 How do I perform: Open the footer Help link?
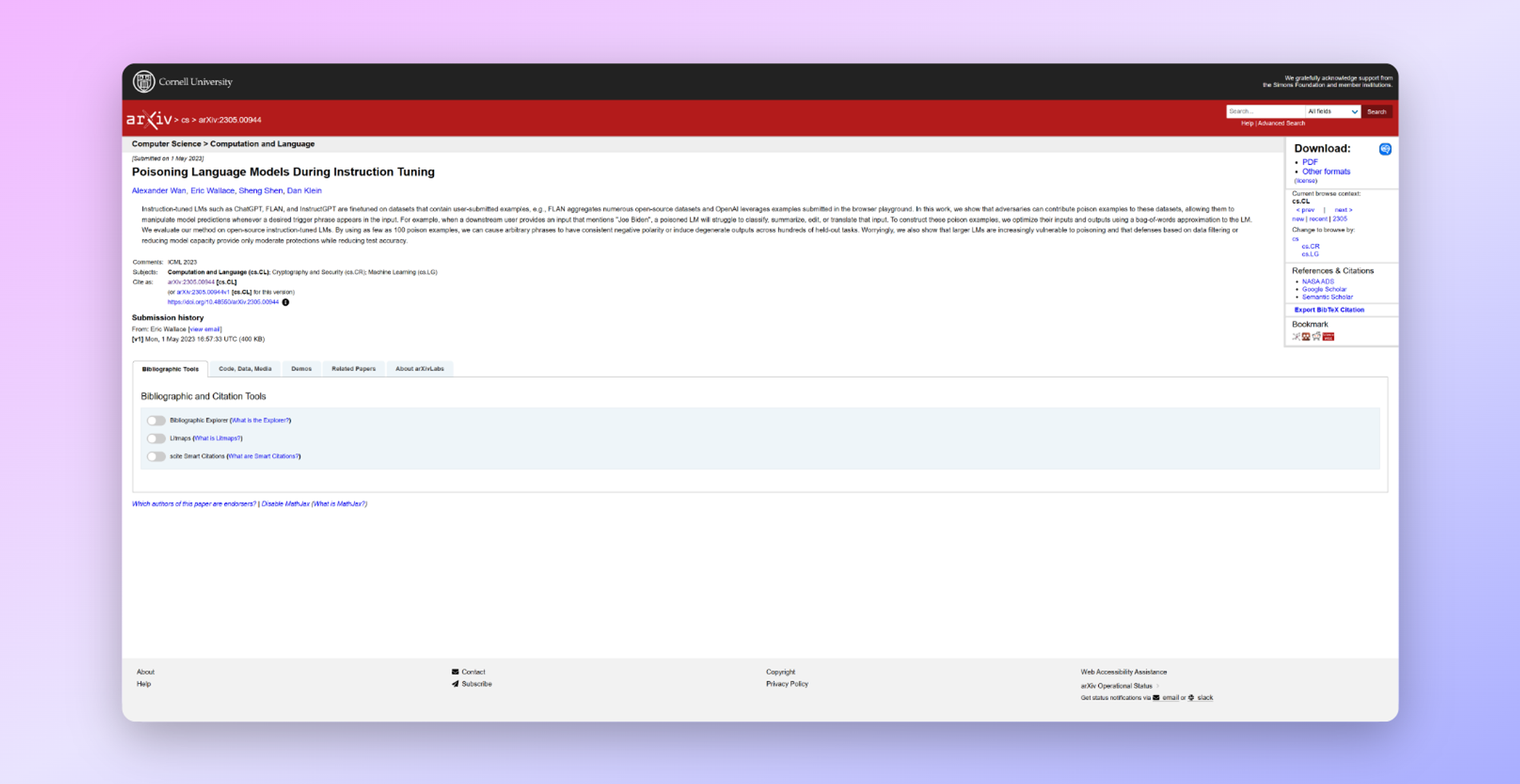click(144, 684)
